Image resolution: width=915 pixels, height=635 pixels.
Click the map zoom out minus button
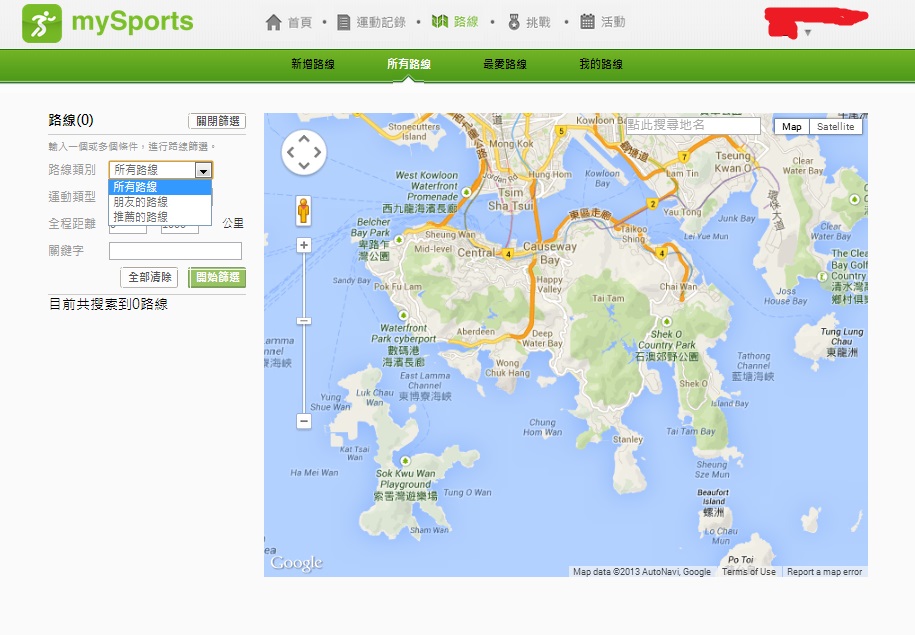[304, 421]
